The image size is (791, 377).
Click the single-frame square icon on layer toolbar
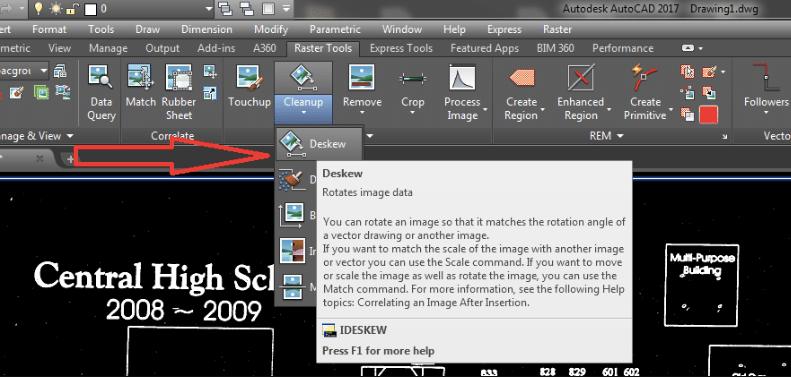(268, 9)
